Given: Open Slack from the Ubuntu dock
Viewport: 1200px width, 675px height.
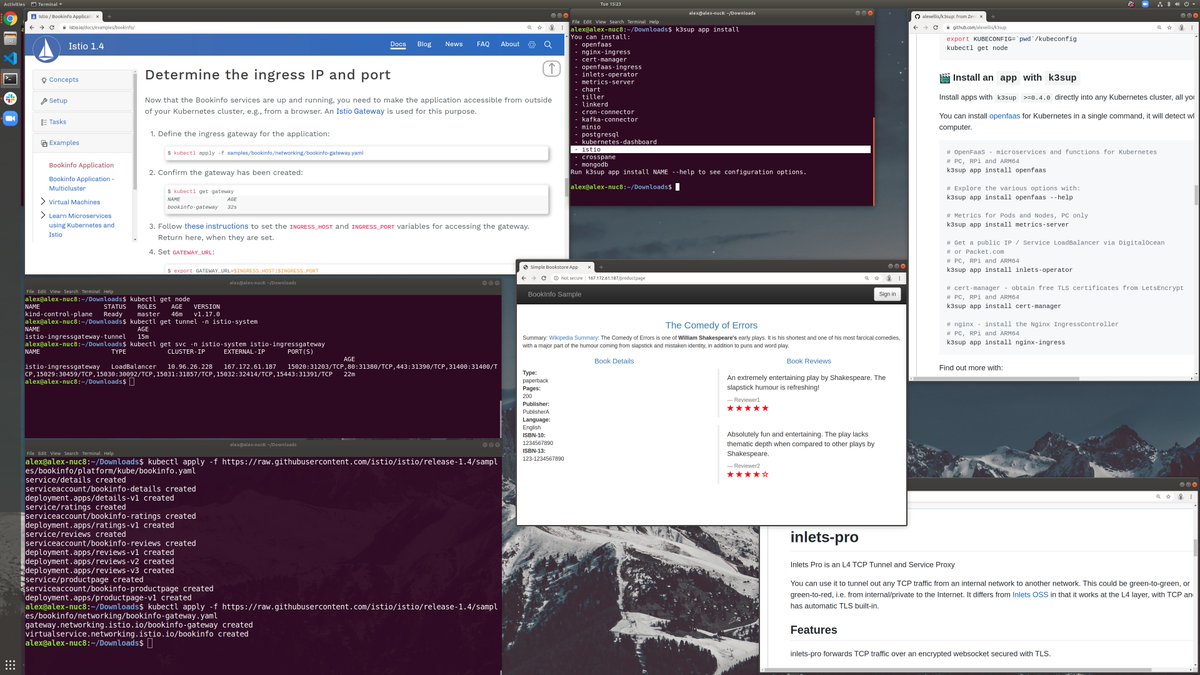Looking at the screenshot, I should point(10,98).
